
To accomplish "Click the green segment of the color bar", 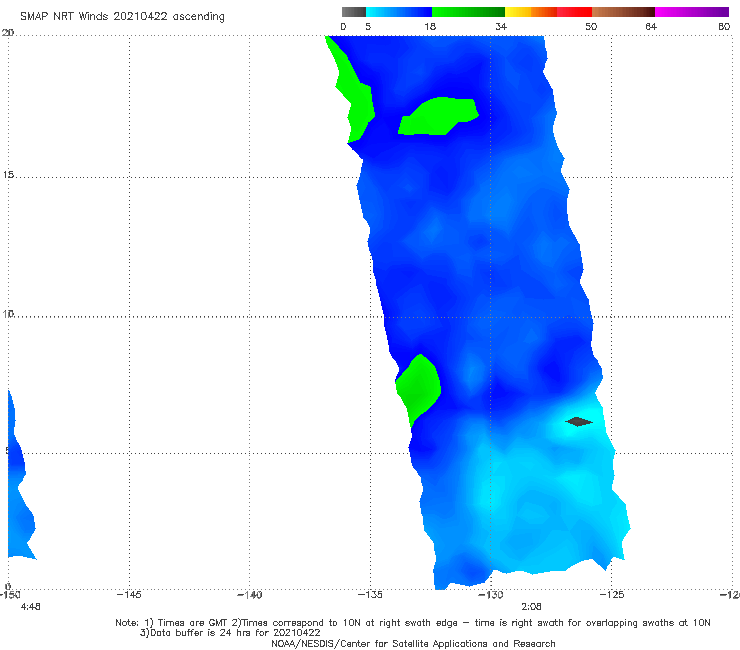I will [x=468, y=12].
